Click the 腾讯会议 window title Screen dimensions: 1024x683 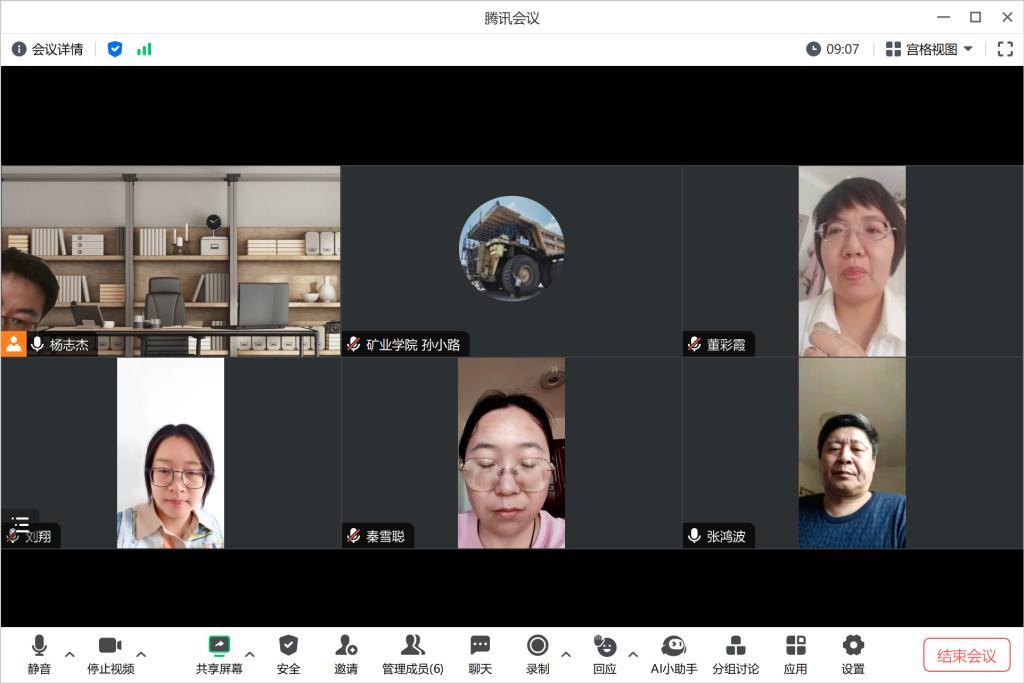(x=512, y=18)
